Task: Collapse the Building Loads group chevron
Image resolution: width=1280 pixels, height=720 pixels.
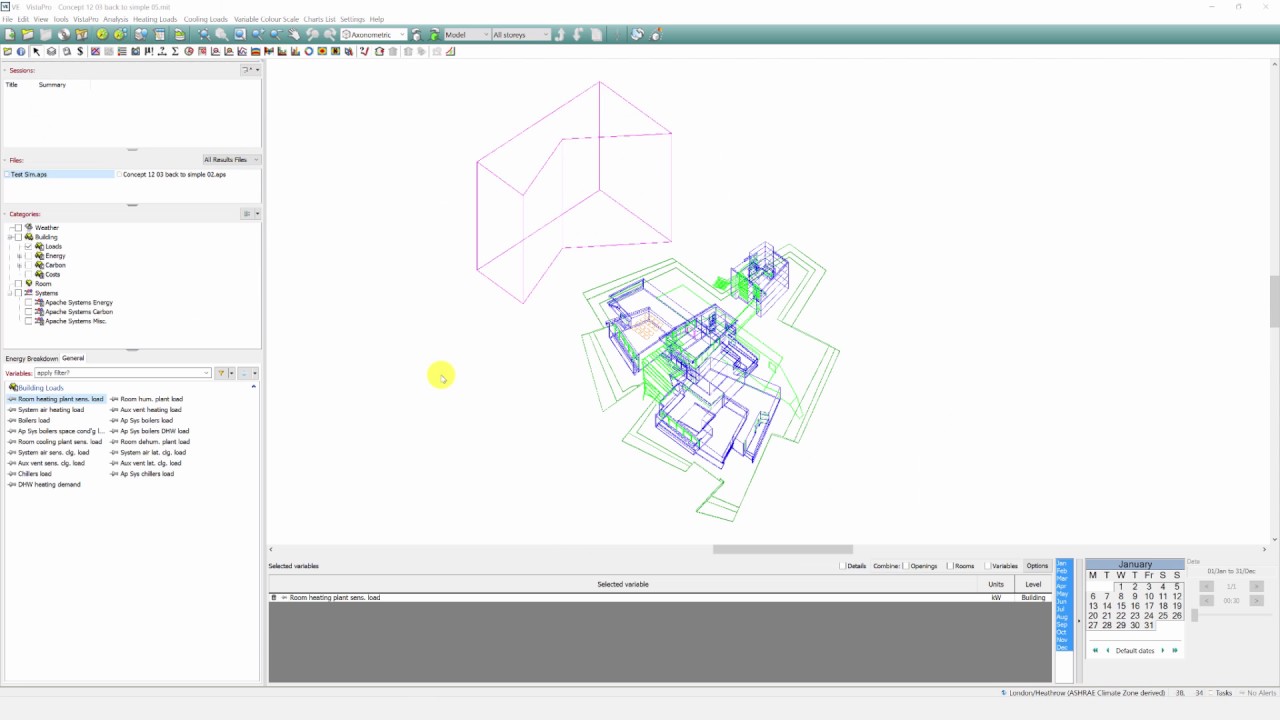Action: point(253,387)
